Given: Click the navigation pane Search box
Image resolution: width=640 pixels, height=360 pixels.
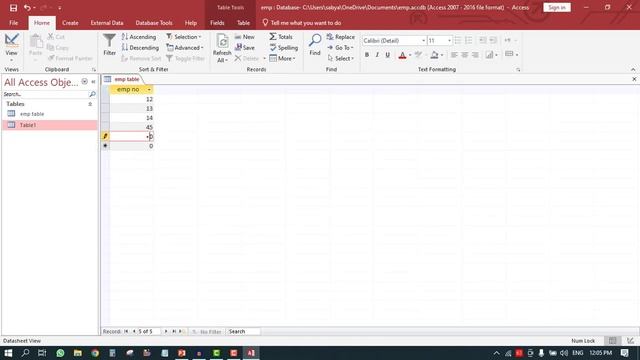Looking at the screenshot, I should [45, 94].
